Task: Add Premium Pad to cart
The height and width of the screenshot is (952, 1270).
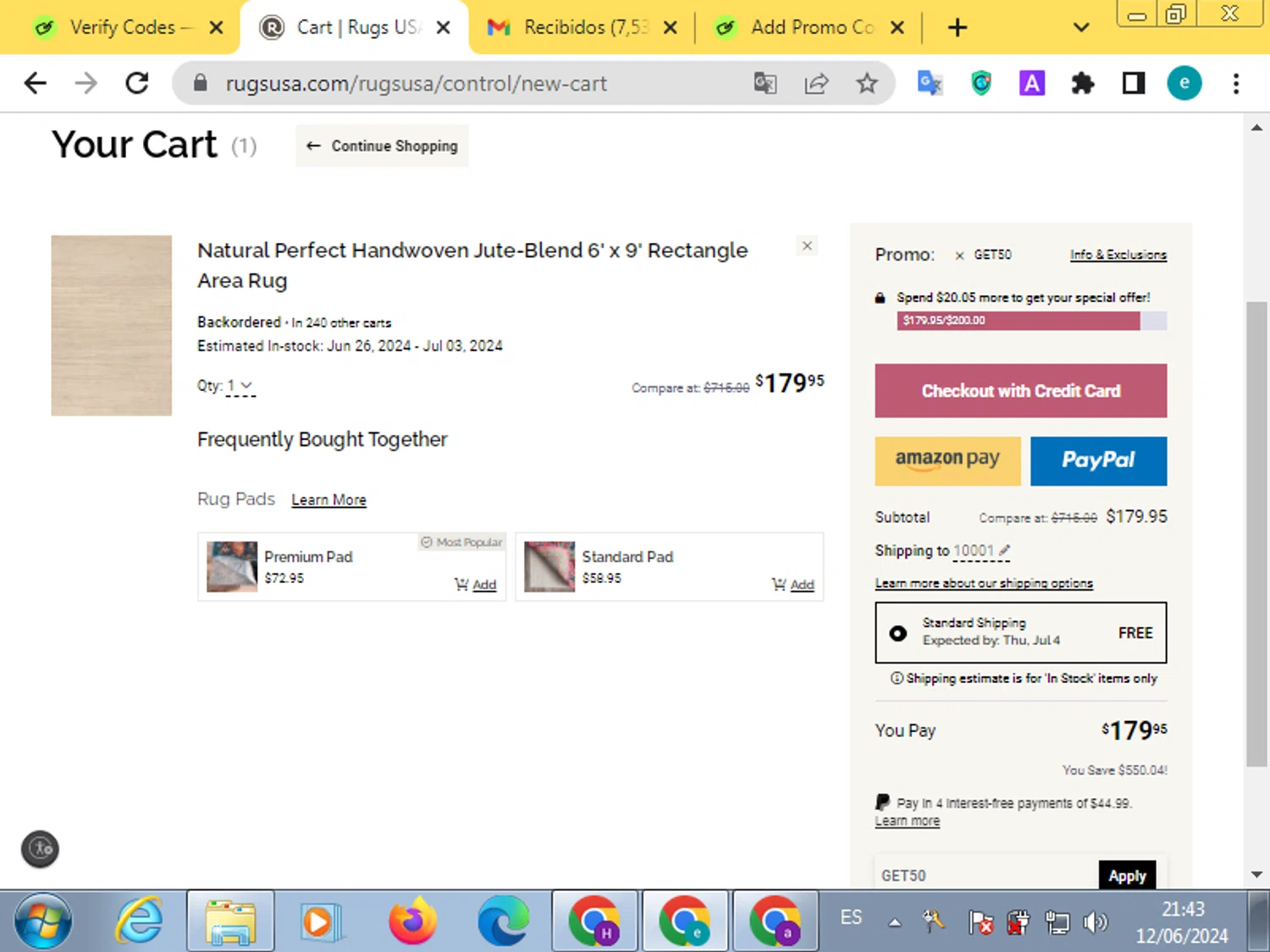Action: click(475, 584)
